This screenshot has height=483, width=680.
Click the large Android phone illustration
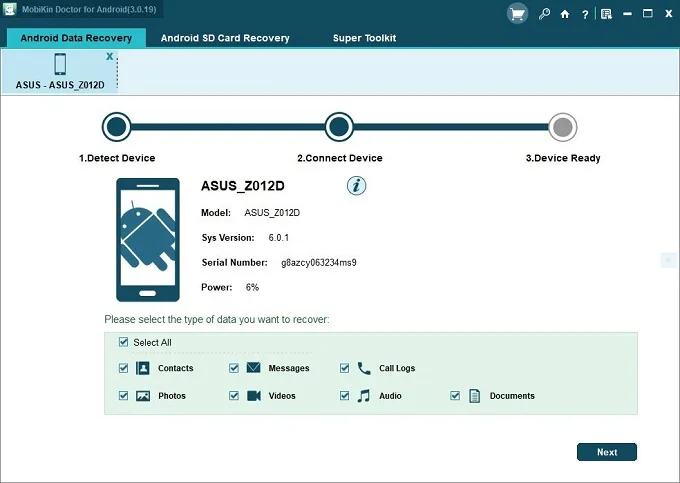[148, 239]
